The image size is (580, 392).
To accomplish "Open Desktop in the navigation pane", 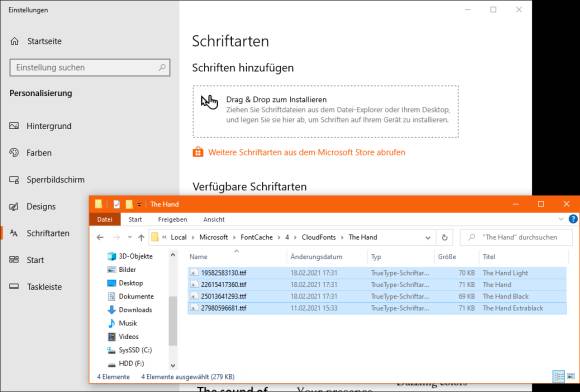I will [125, 283].
